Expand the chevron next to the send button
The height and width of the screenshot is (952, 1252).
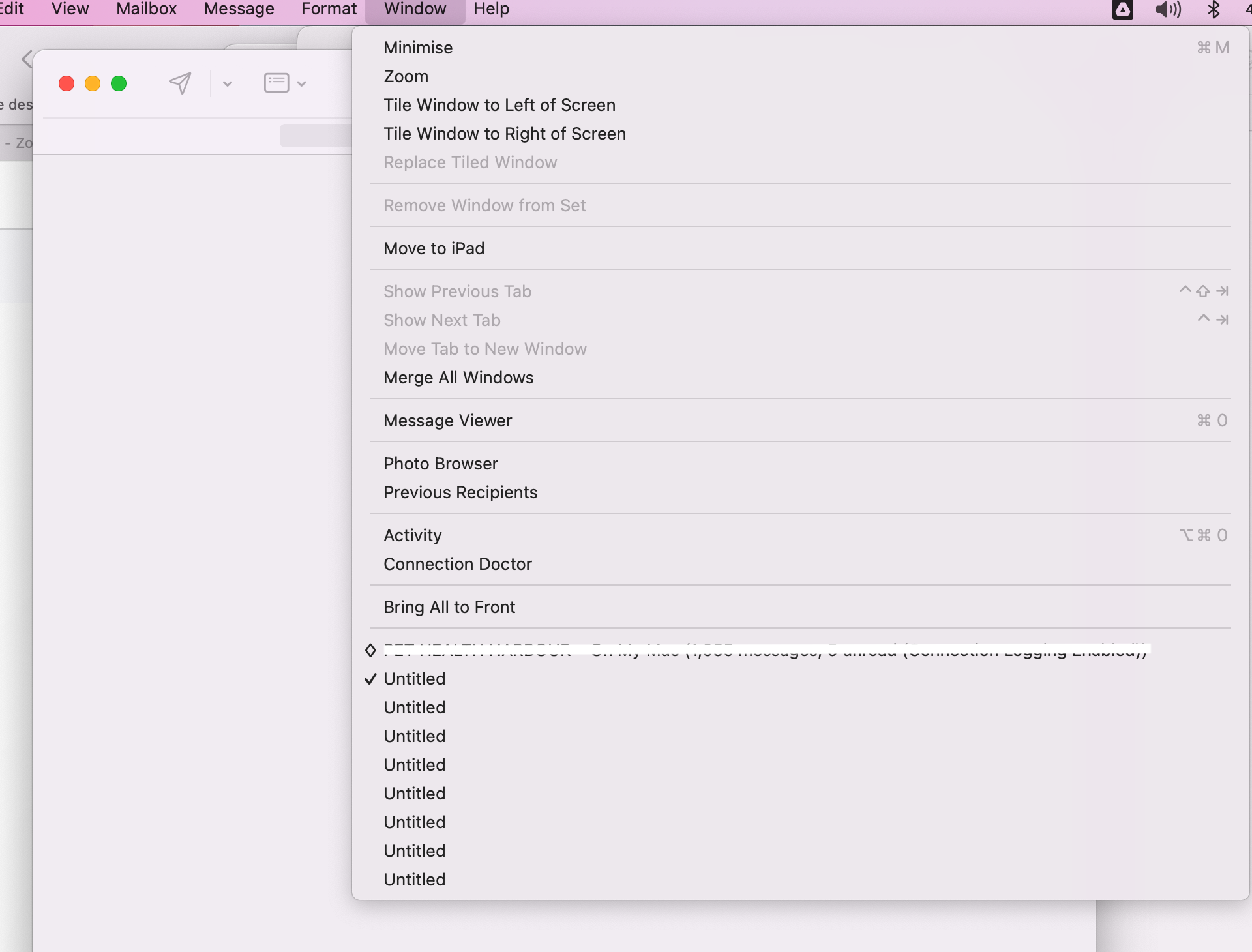click(227, 83)
